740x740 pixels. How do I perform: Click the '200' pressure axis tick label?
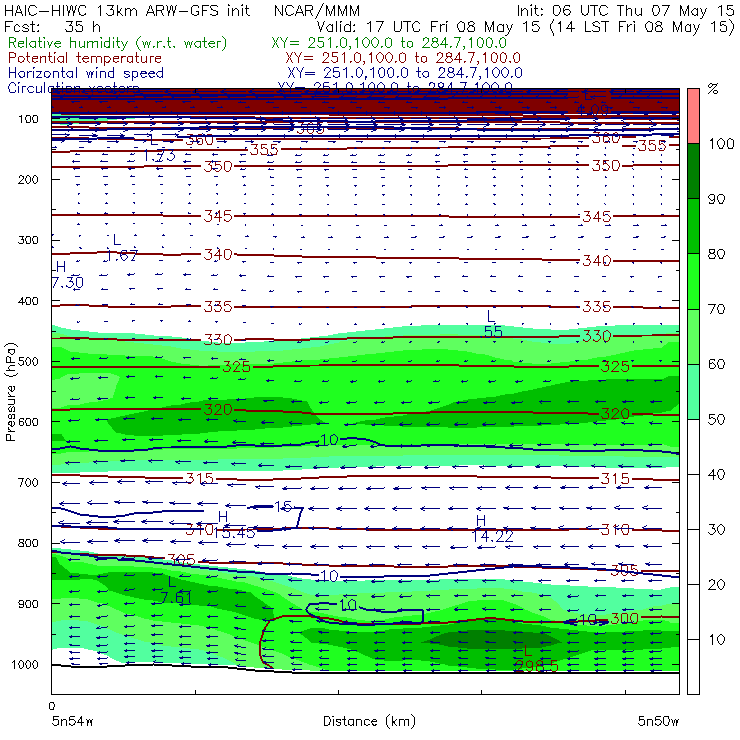coord(28,180)
